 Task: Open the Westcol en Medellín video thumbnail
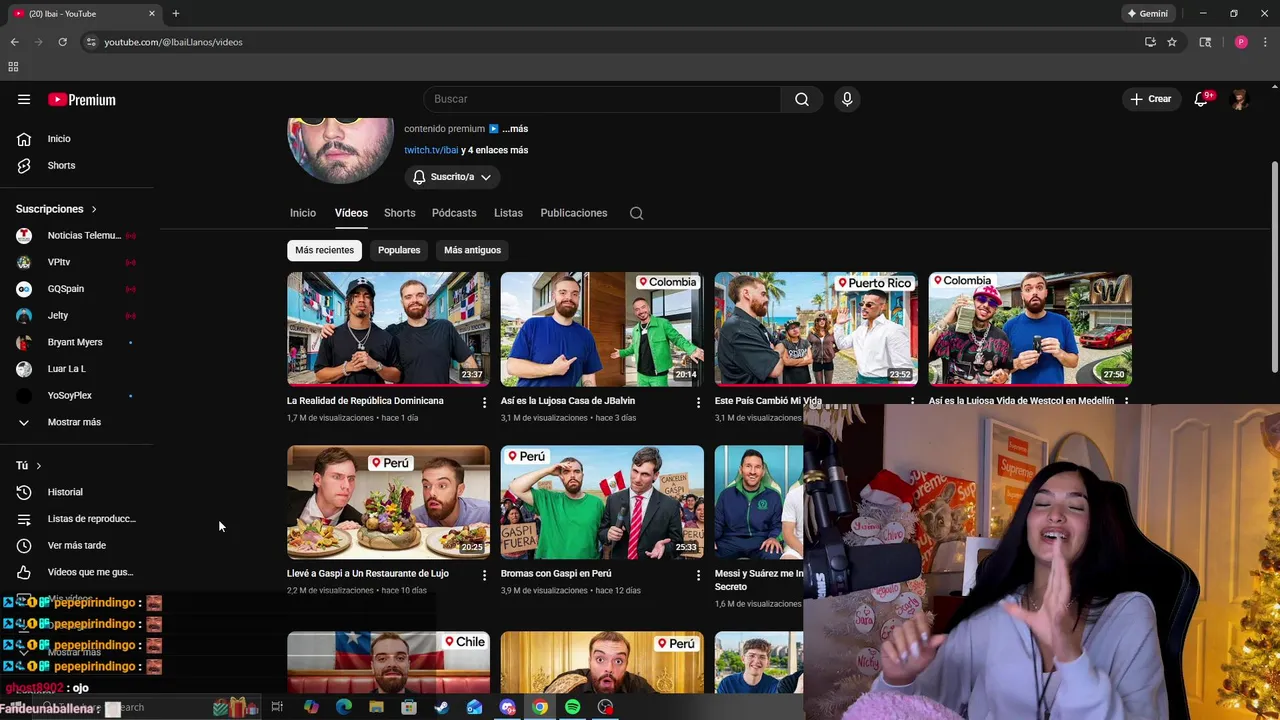click(1030, 328)
